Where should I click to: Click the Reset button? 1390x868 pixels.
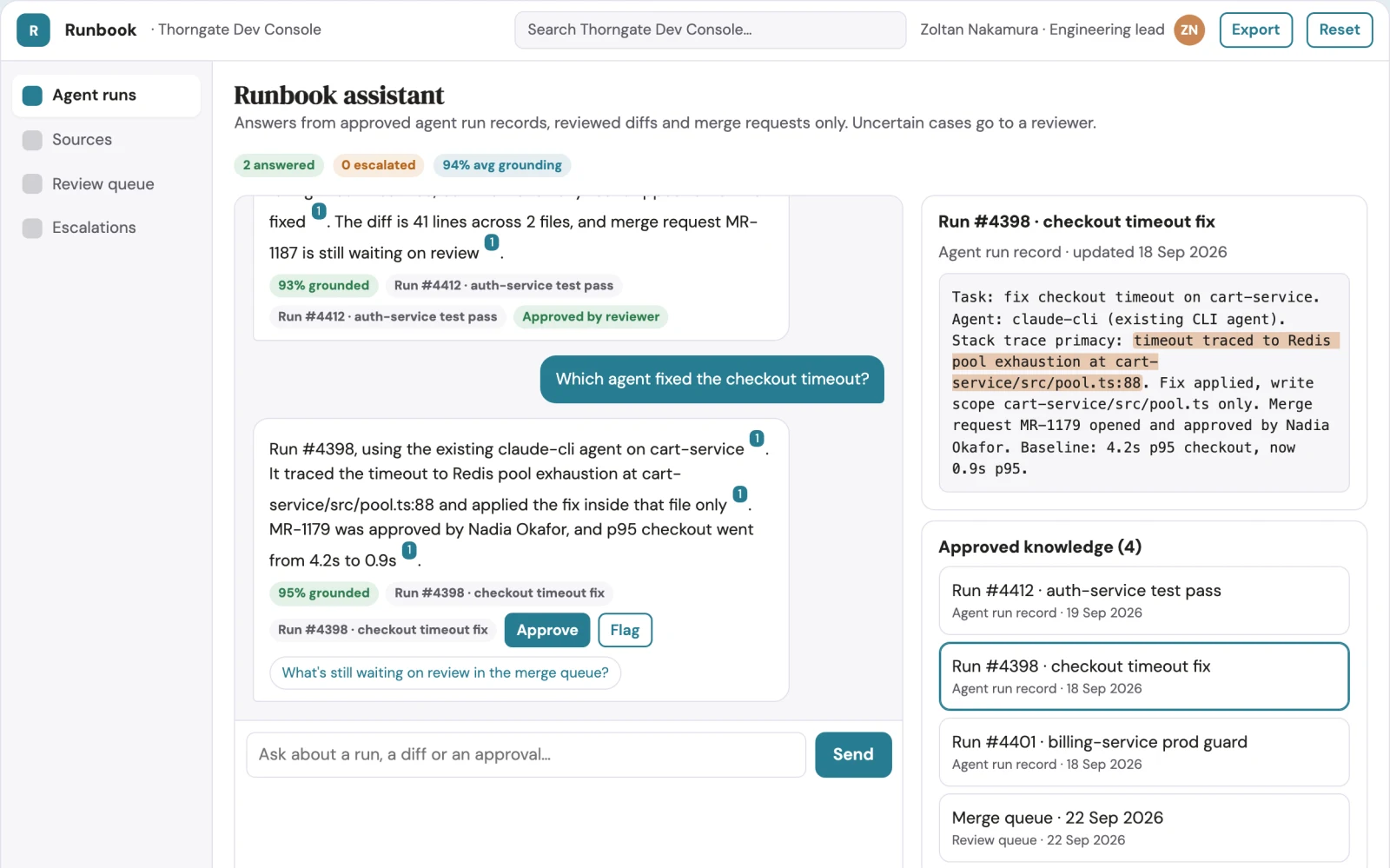(x=1339, y=30)
